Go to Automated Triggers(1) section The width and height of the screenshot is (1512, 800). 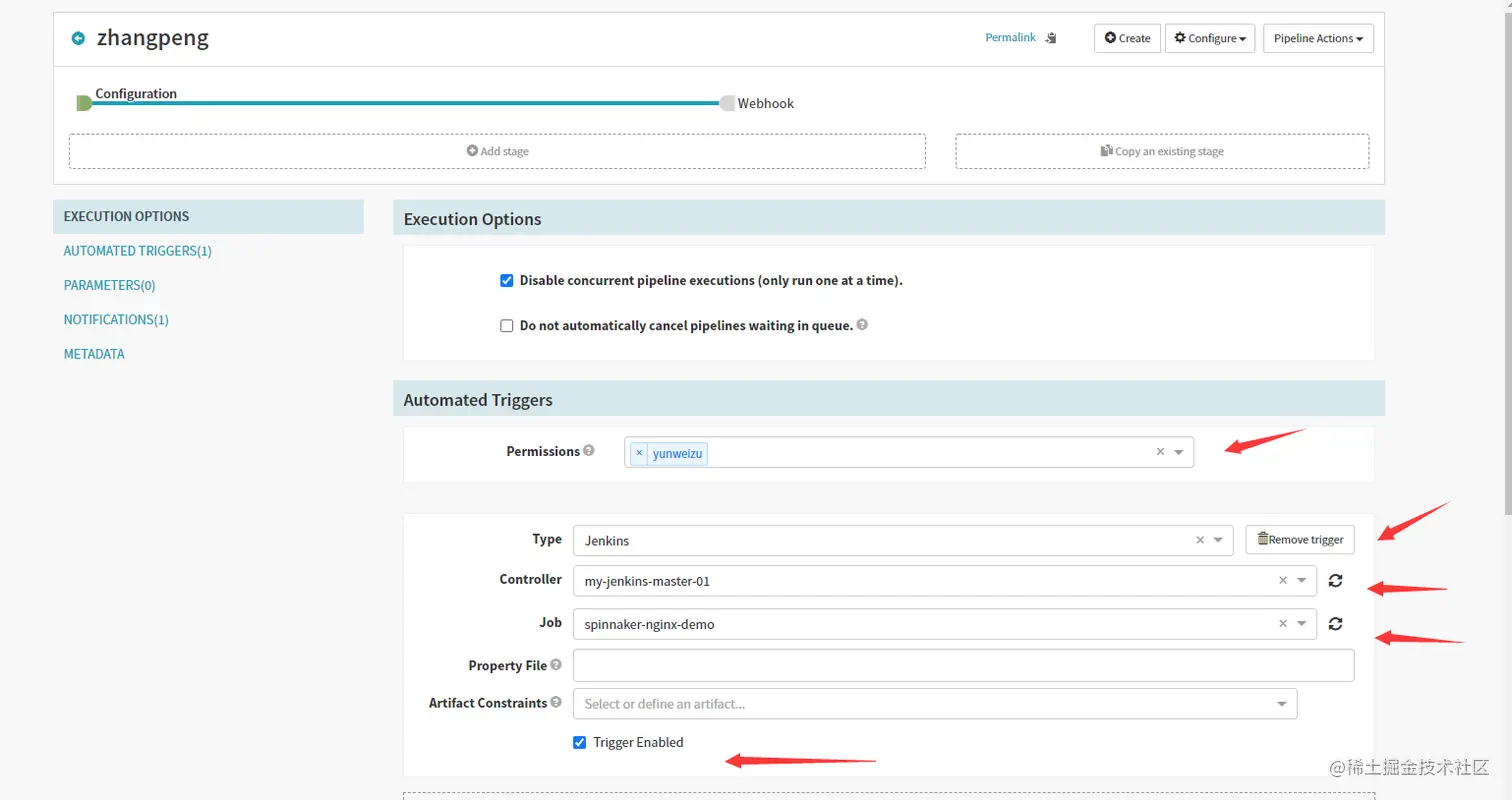[x=138, y=251]
